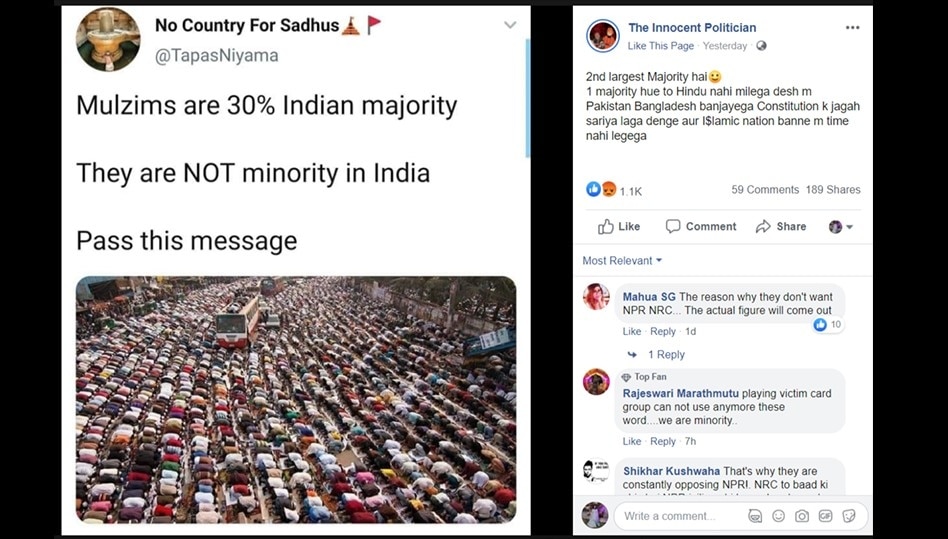Expand the tweet options chevron
The image size is (948, 539).
tap(510, 25)
